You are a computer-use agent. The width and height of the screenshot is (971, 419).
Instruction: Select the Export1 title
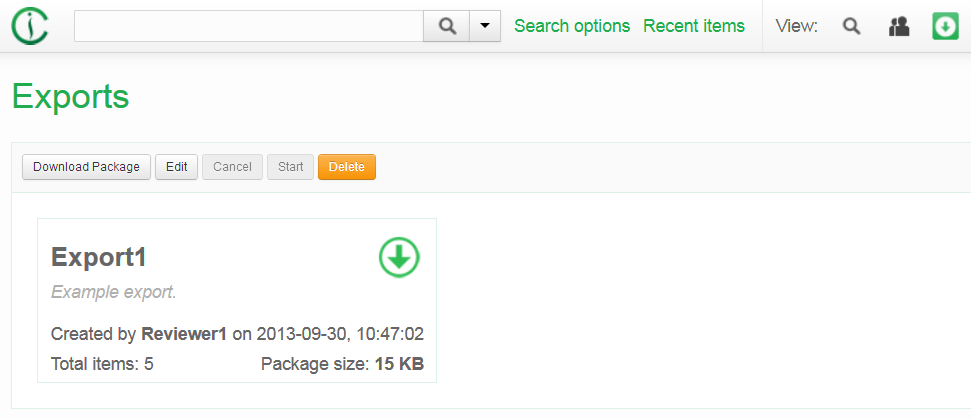point(99,257)
